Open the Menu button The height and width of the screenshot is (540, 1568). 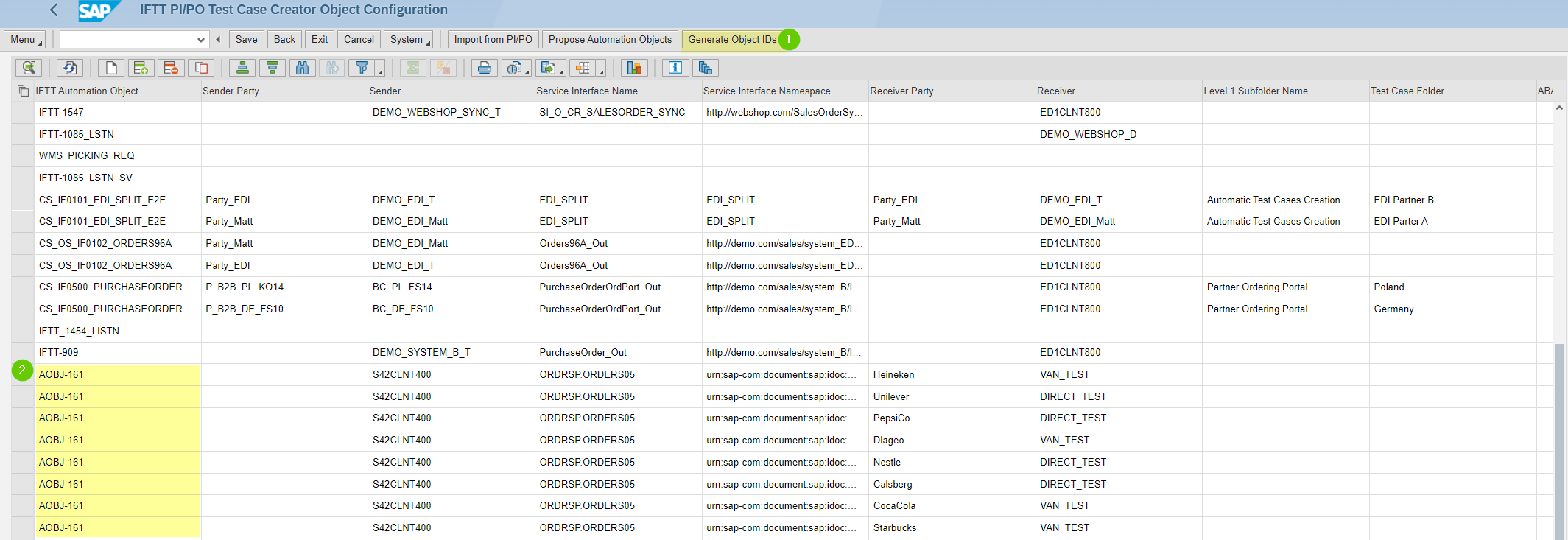click(x=24, y=40)
